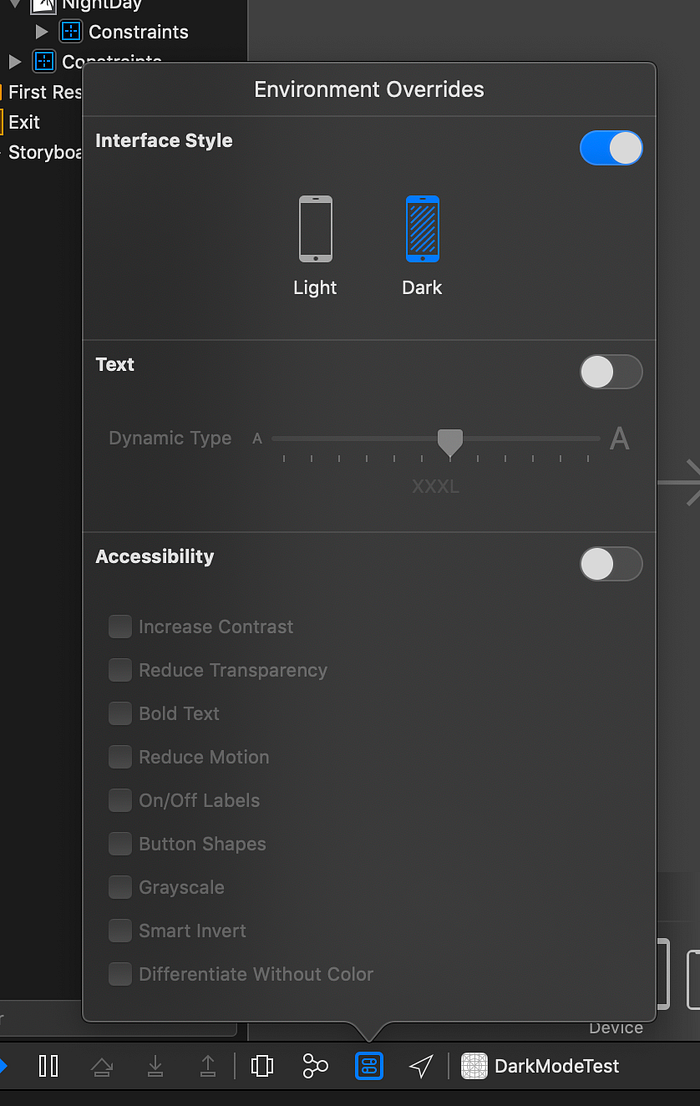
Task: Disable the Interface Style override switch
Action: [611, 147]
